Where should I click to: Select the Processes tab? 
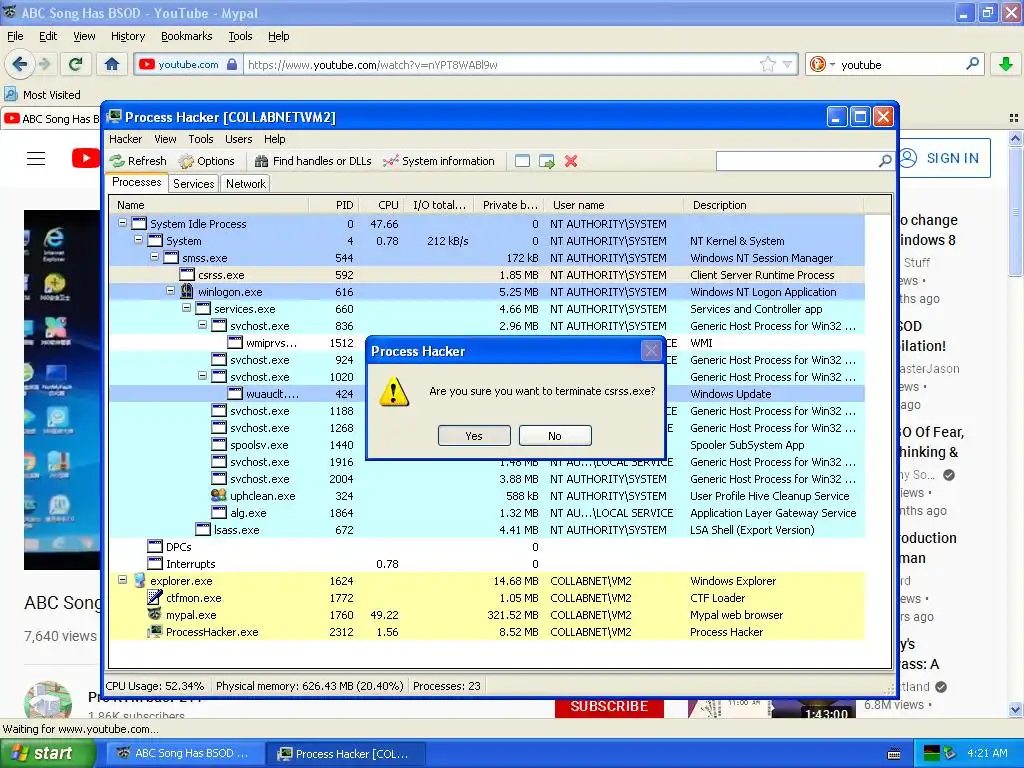point(136,182)
